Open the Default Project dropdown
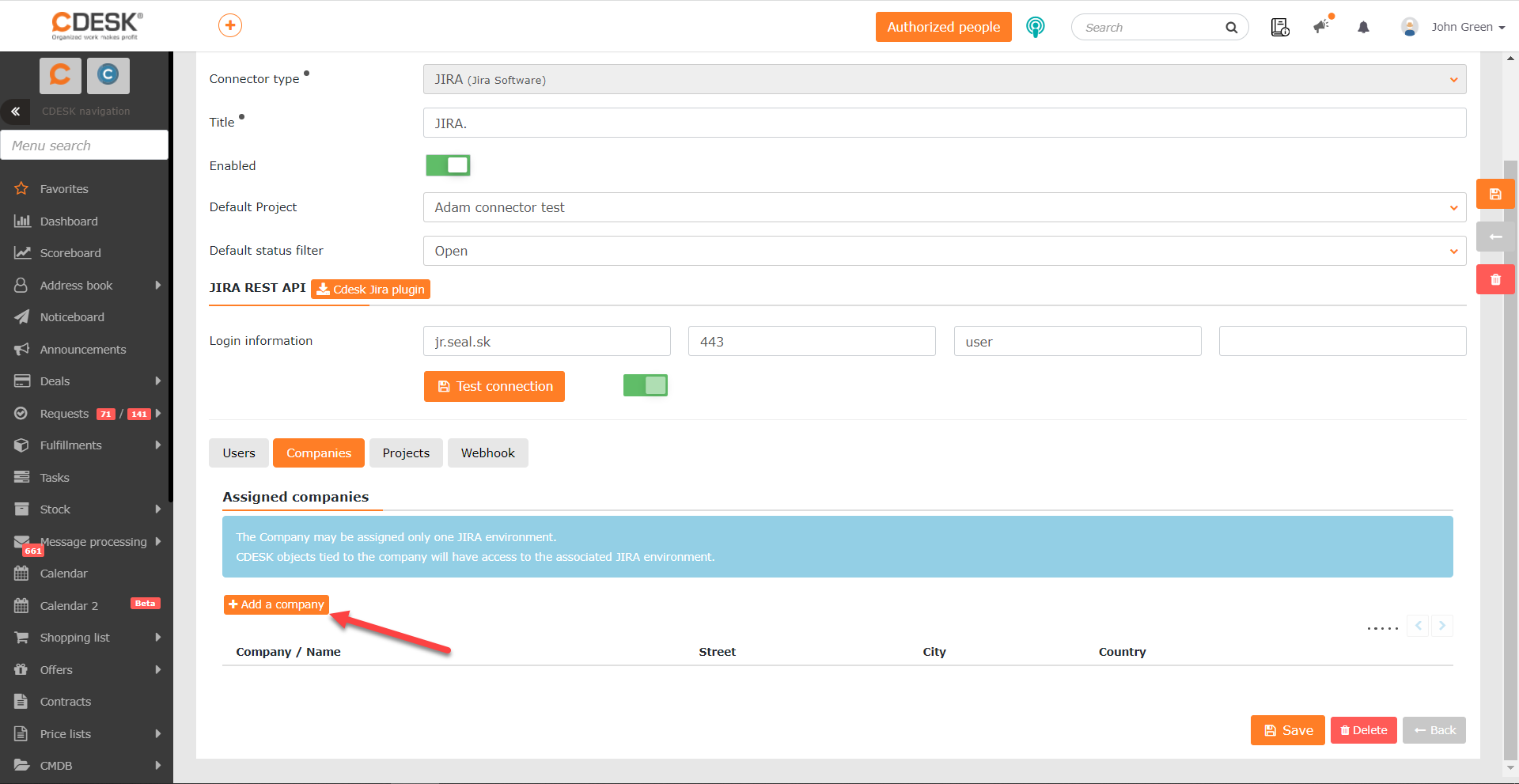1519x784 pixels. [944, 207]
